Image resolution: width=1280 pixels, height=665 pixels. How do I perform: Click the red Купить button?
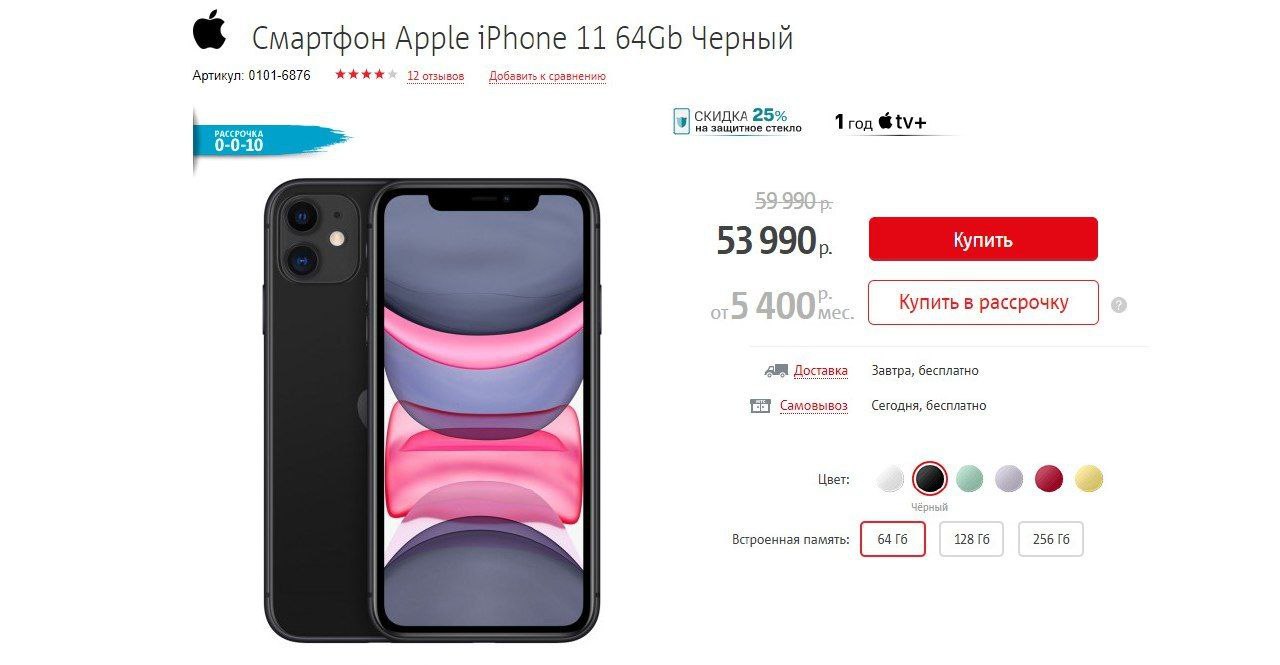pyautogui.click(x=983, y=240)
